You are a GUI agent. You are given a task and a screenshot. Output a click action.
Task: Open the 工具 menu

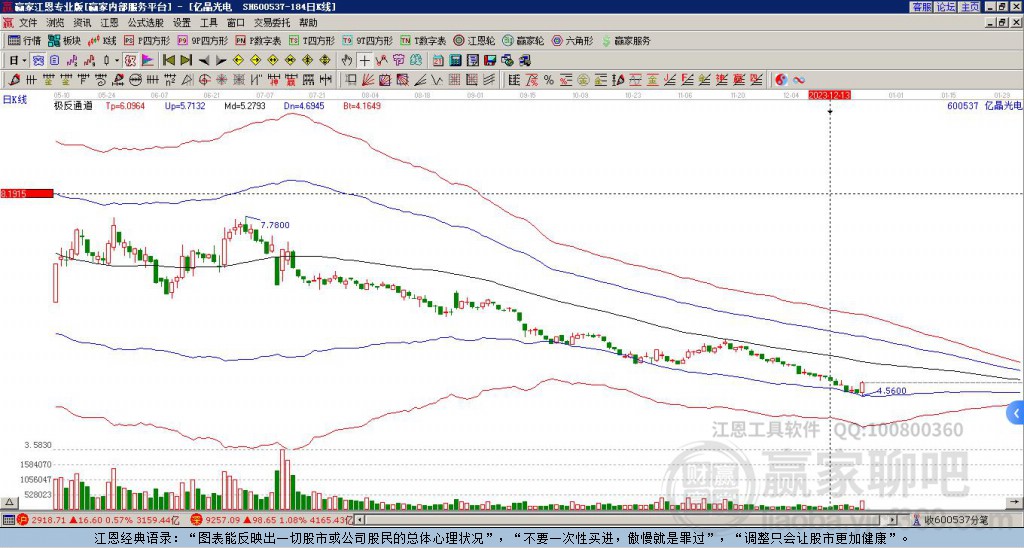coord(208,23)
